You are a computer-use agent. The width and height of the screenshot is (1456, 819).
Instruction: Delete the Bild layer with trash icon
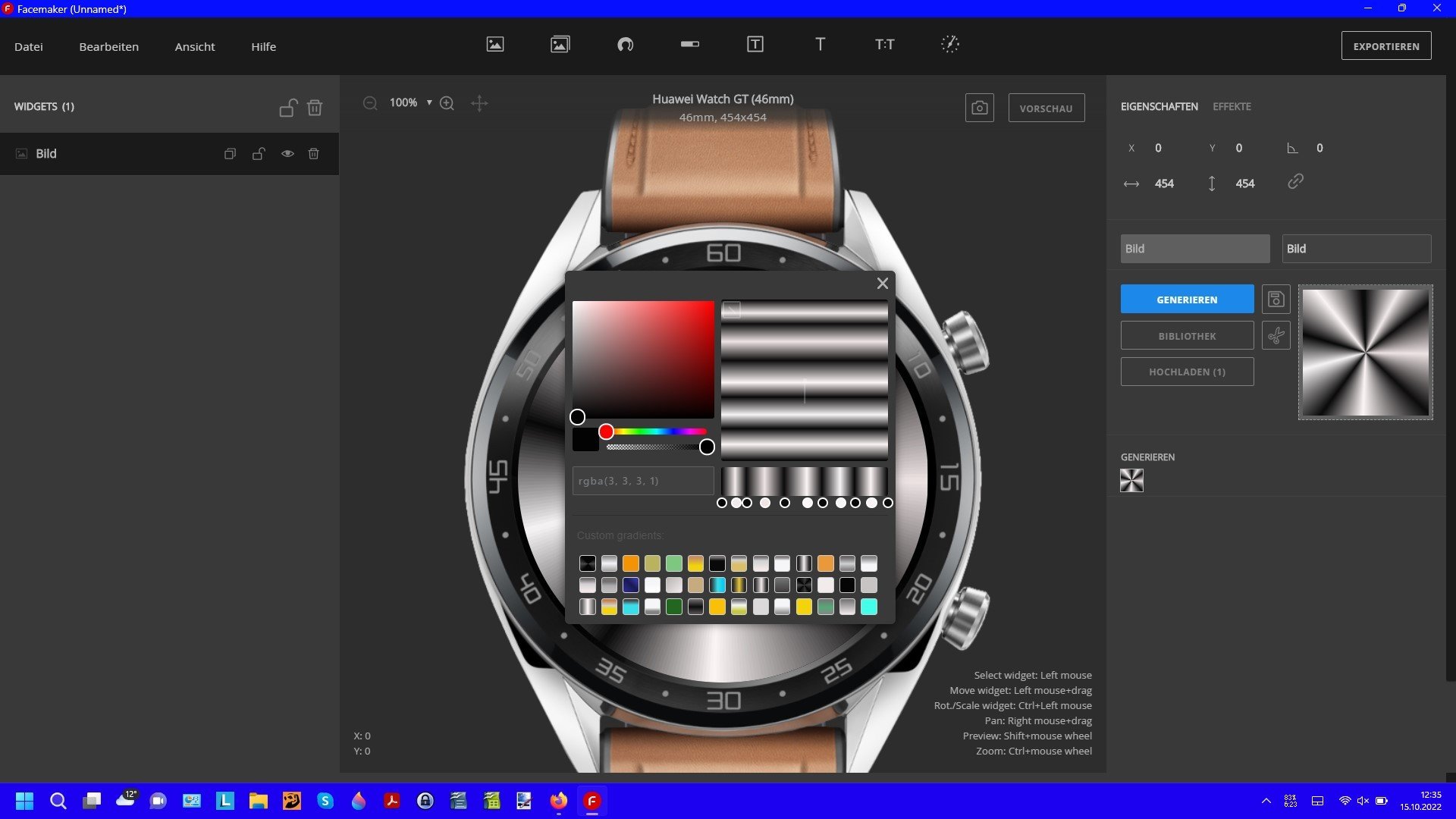coord(313,154)
